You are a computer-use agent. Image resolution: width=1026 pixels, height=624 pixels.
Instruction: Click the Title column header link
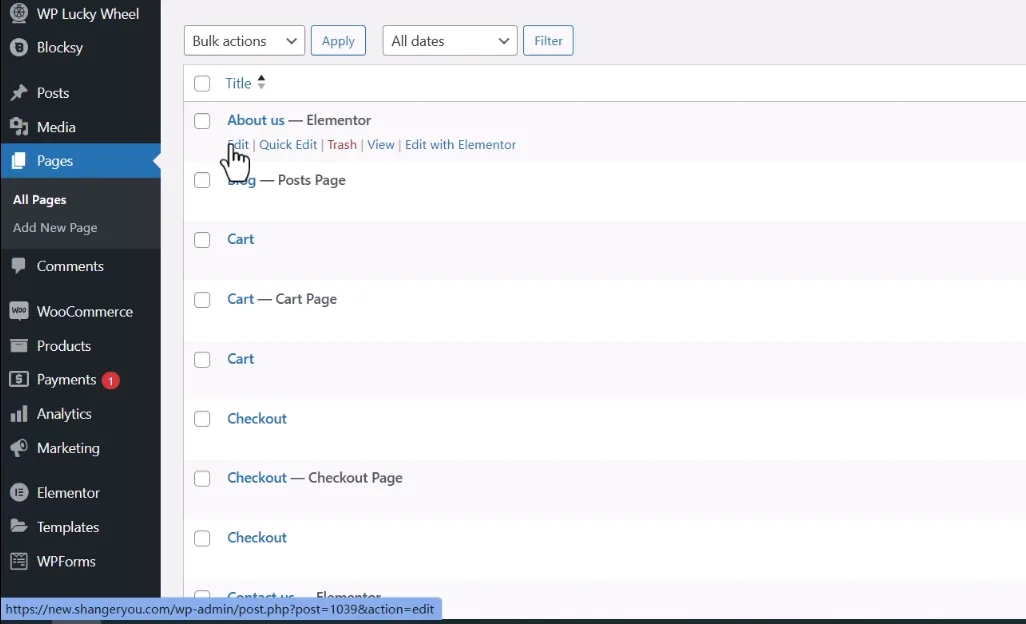pyautogui.click(x=238, y=83)
